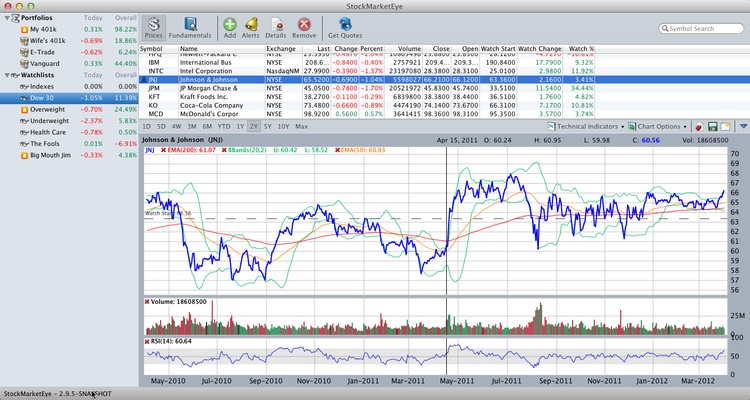Switch chart range to 5D
Viewport: 750px width, 400px height.
[161, 127]
